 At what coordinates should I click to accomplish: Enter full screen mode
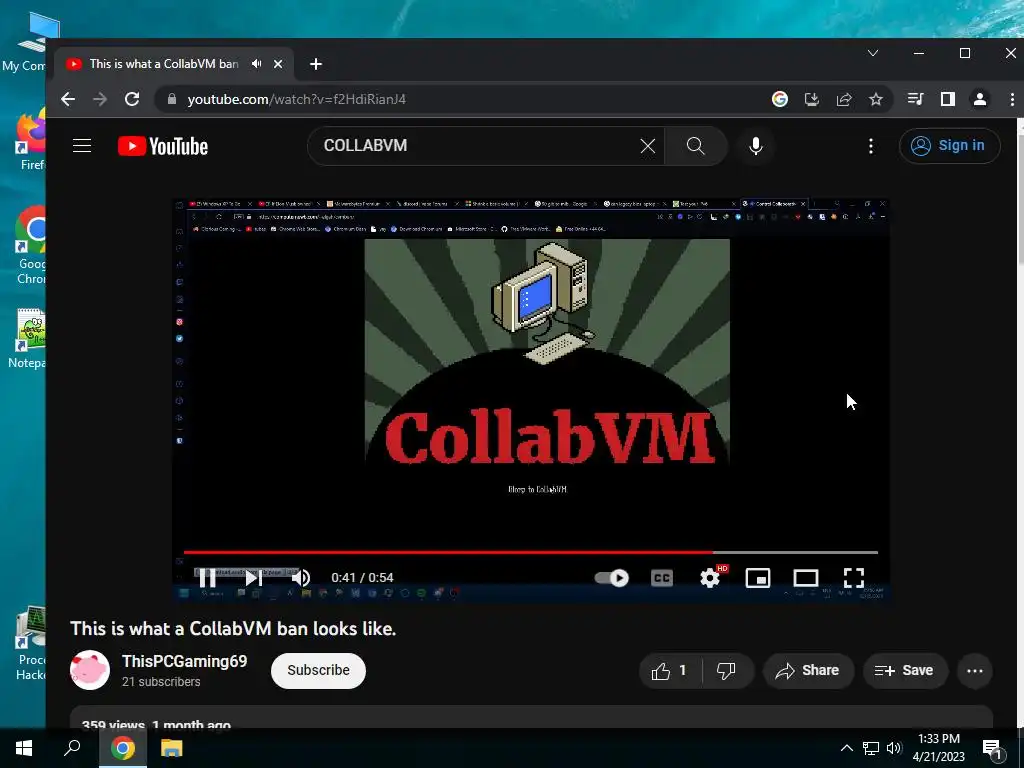pyautogui.click(x=854, y=577)
